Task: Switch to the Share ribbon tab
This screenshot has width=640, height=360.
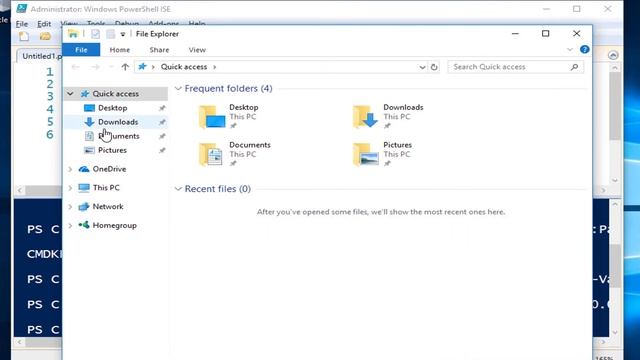Action: 159,50
